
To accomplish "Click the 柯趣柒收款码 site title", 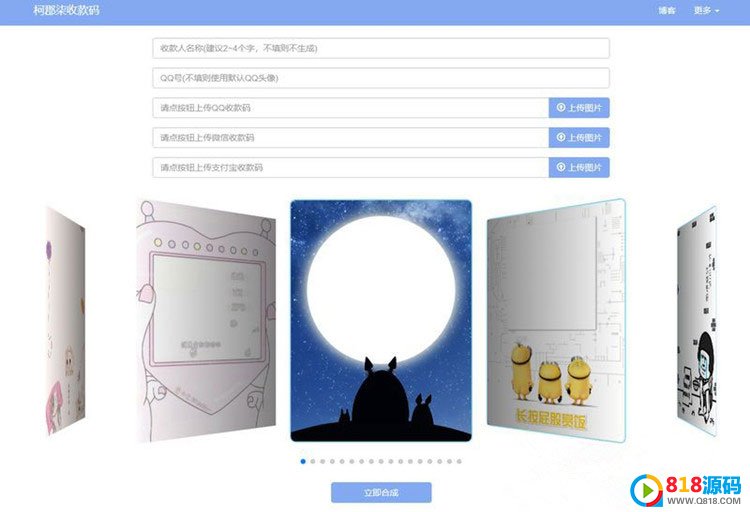I will click(66, 10).
